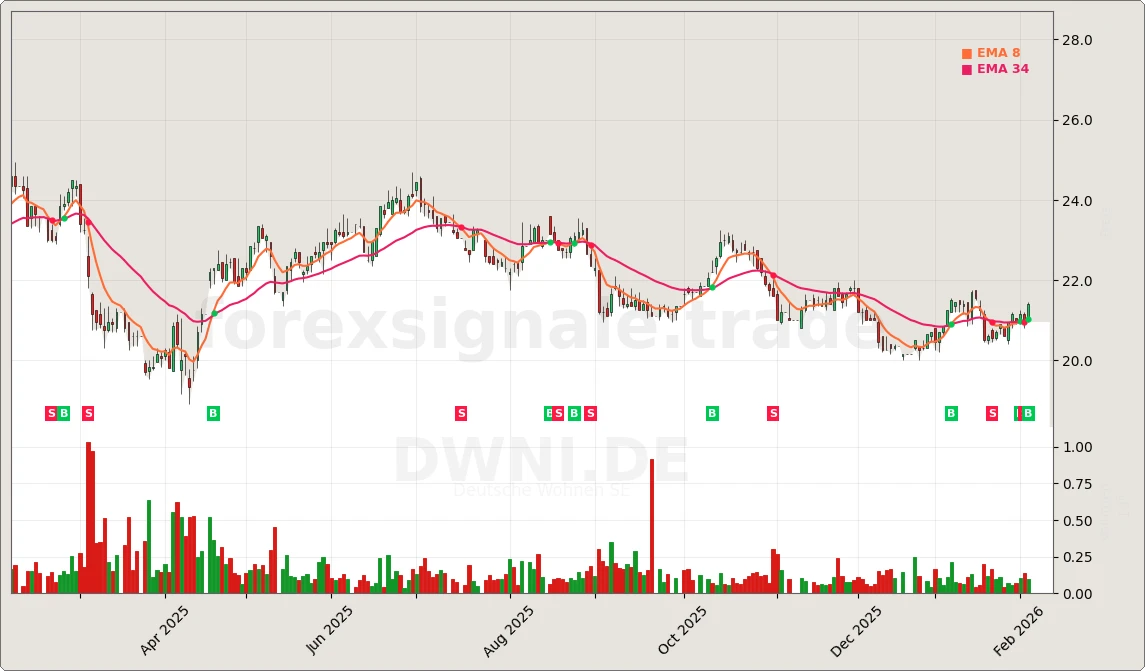Screen dimensions: 1145x671
Task: Select the "S" sell marker after Oct 2025
Action: 772,412
